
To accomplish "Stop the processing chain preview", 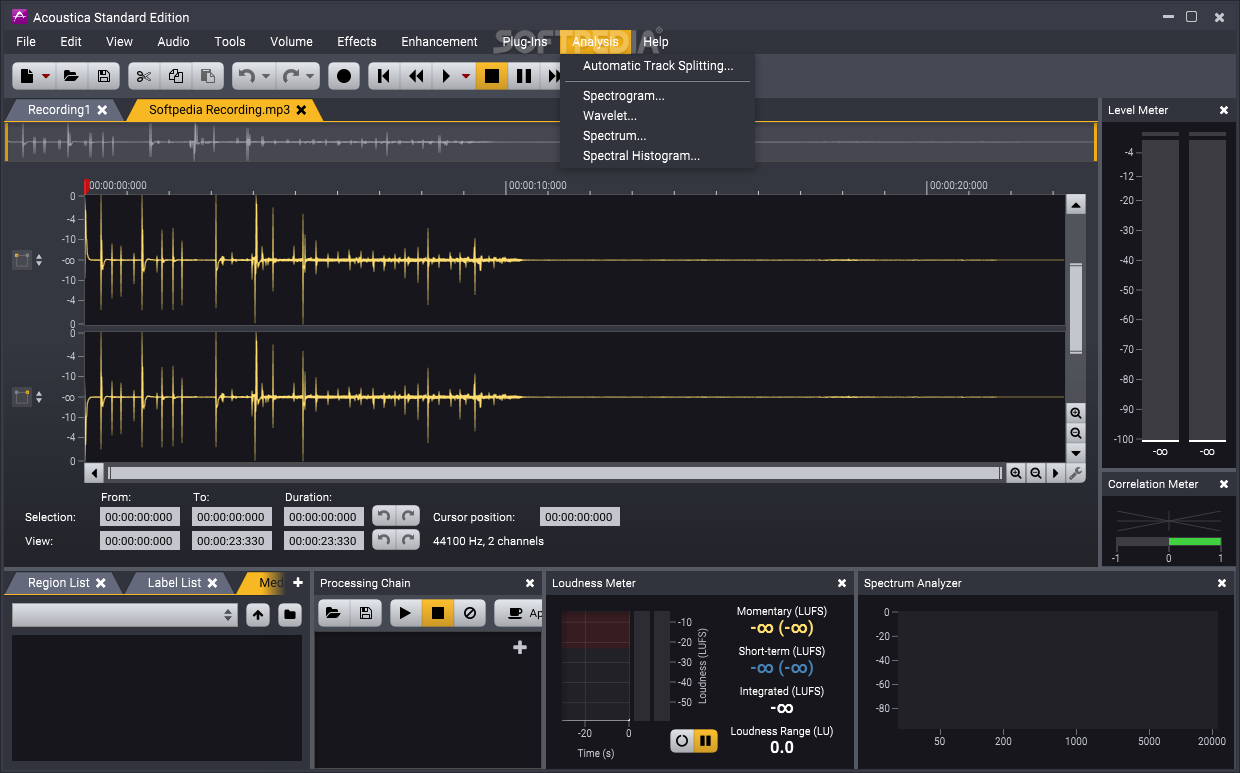I will tap(437, 613).
